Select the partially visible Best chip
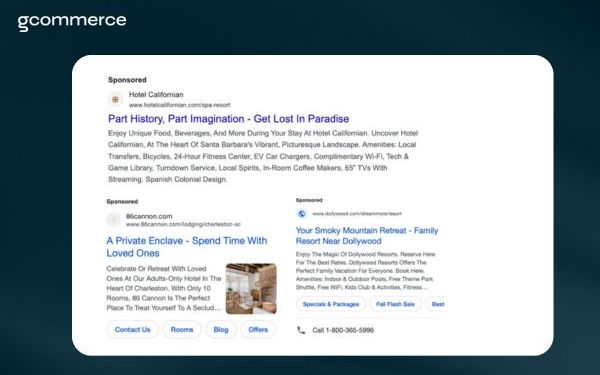 tap(437, 304)
